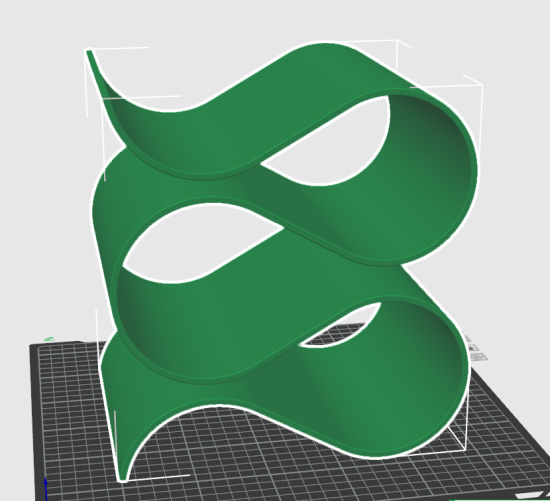Click the bottom-left base foot of the model
The height and width of the screenshot is (501, 550).
point(123,474)
